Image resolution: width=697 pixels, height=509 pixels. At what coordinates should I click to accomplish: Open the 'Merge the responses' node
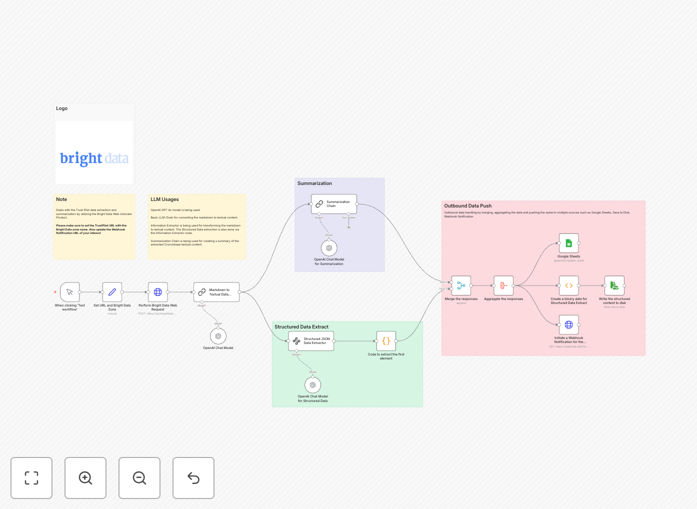461,285
